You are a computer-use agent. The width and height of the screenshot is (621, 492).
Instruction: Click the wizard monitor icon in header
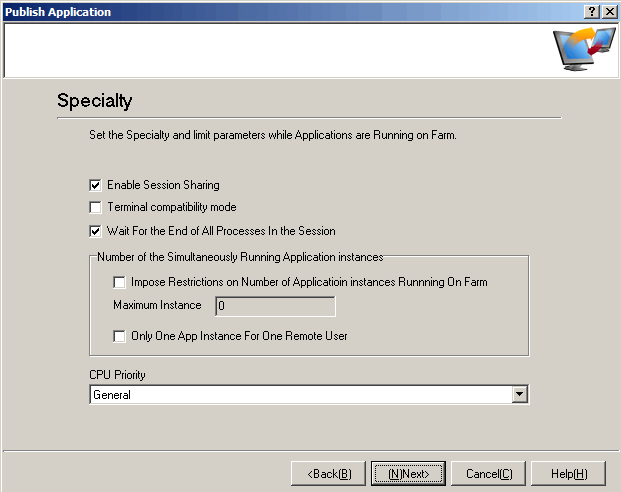[584, 49]
